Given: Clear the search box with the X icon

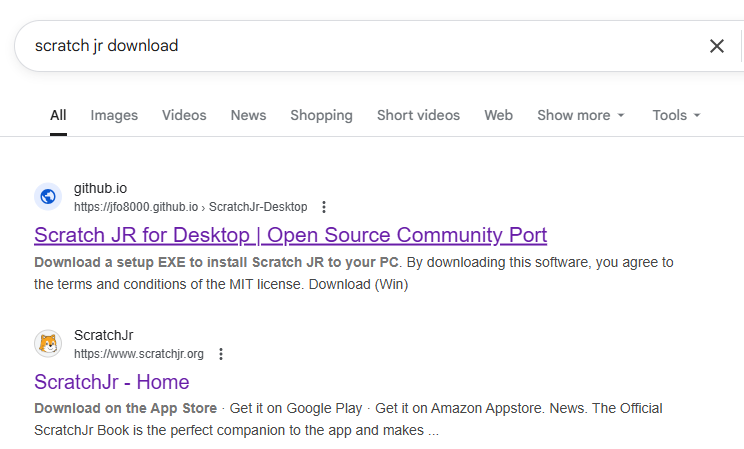Looking at the screenshot, I should [x=716, y=46].
